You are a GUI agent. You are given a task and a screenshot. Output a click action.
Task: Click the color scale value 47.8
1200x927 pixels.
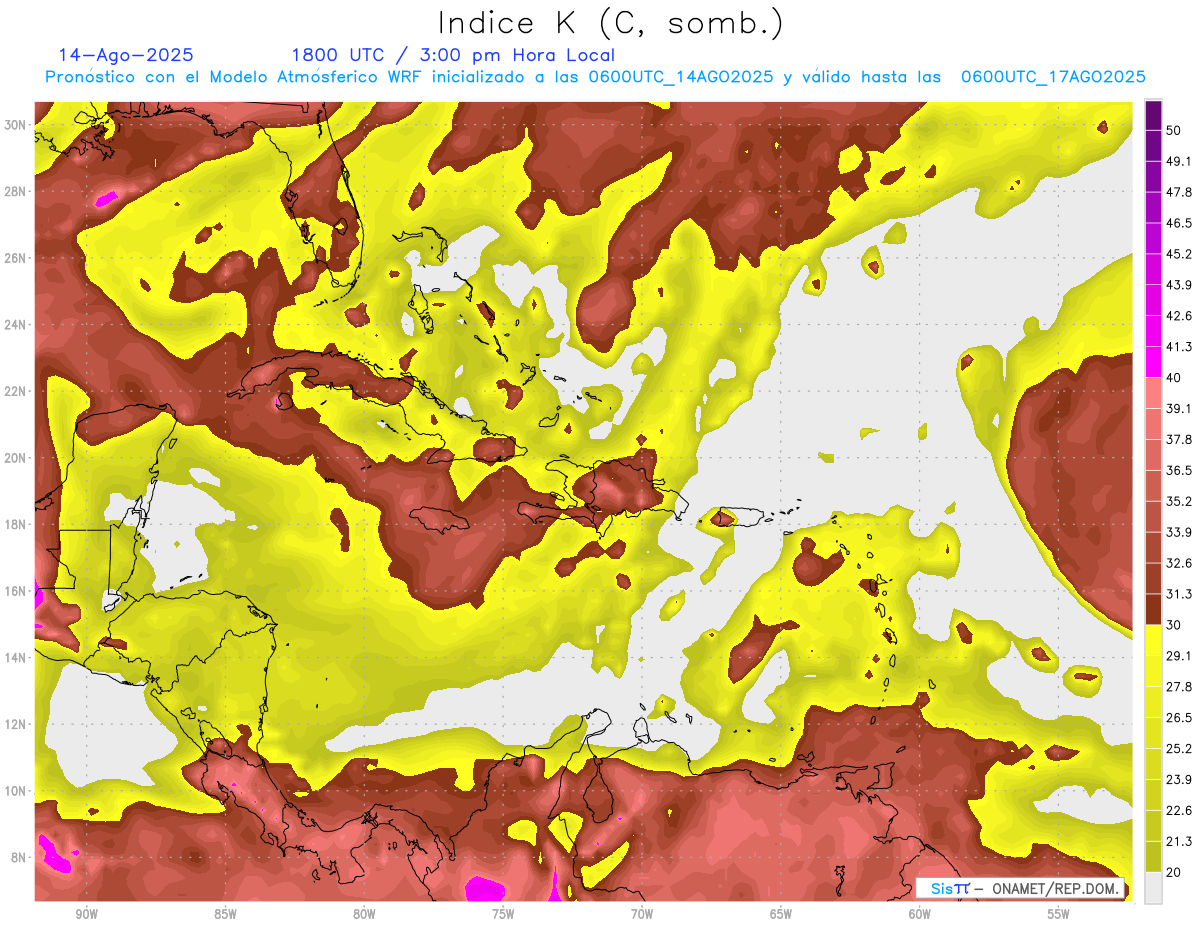pos(1179,192)
